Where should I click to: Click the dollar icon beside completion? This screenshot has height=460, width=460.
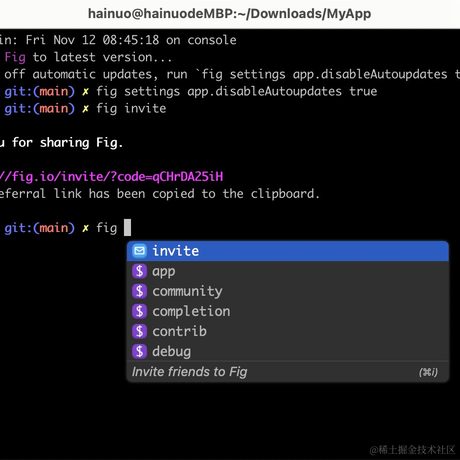139,311
